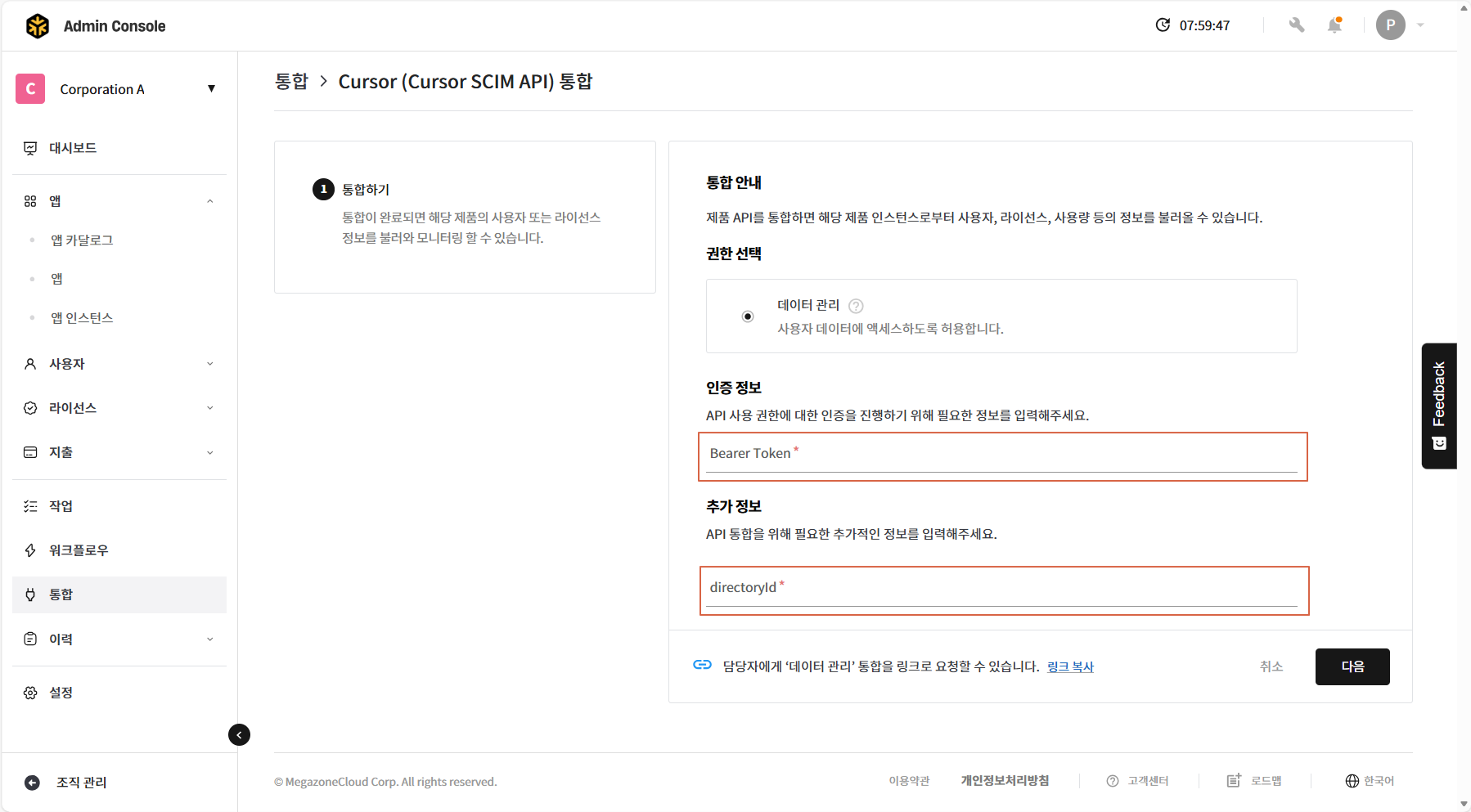Collapse the sidebar with the arrow button

[x=239, y=734]
